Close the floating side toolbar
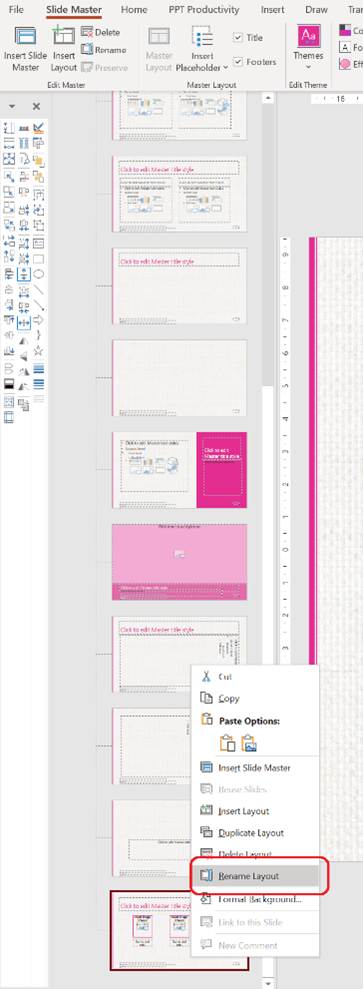Viewport: 363px width, 989px height. click(x=37, y=107)
